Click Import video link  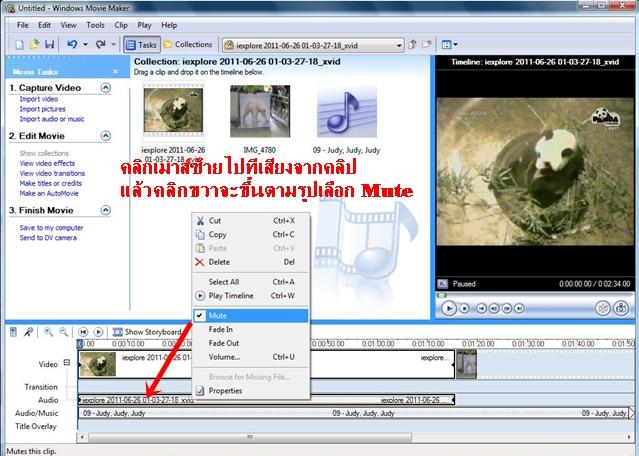coord(39,99)
